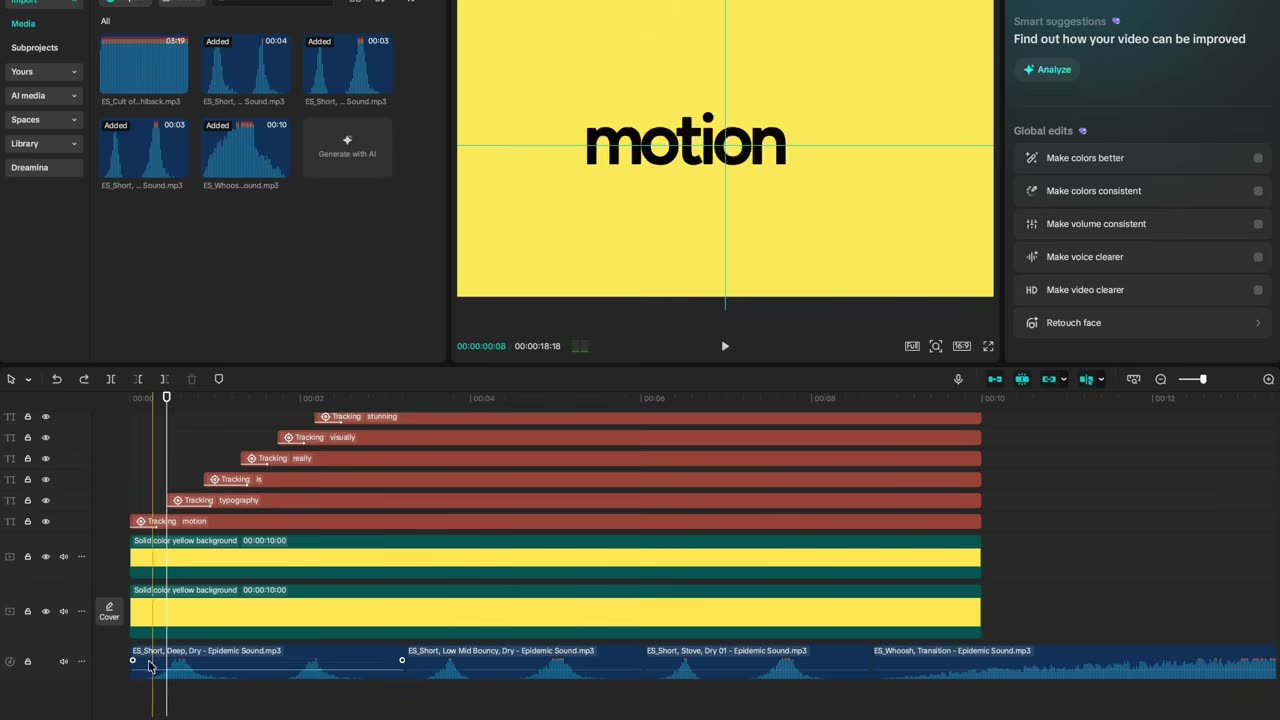Click the Analyze button
The width and height of the screenshot is (1280, 720).
1047,69
